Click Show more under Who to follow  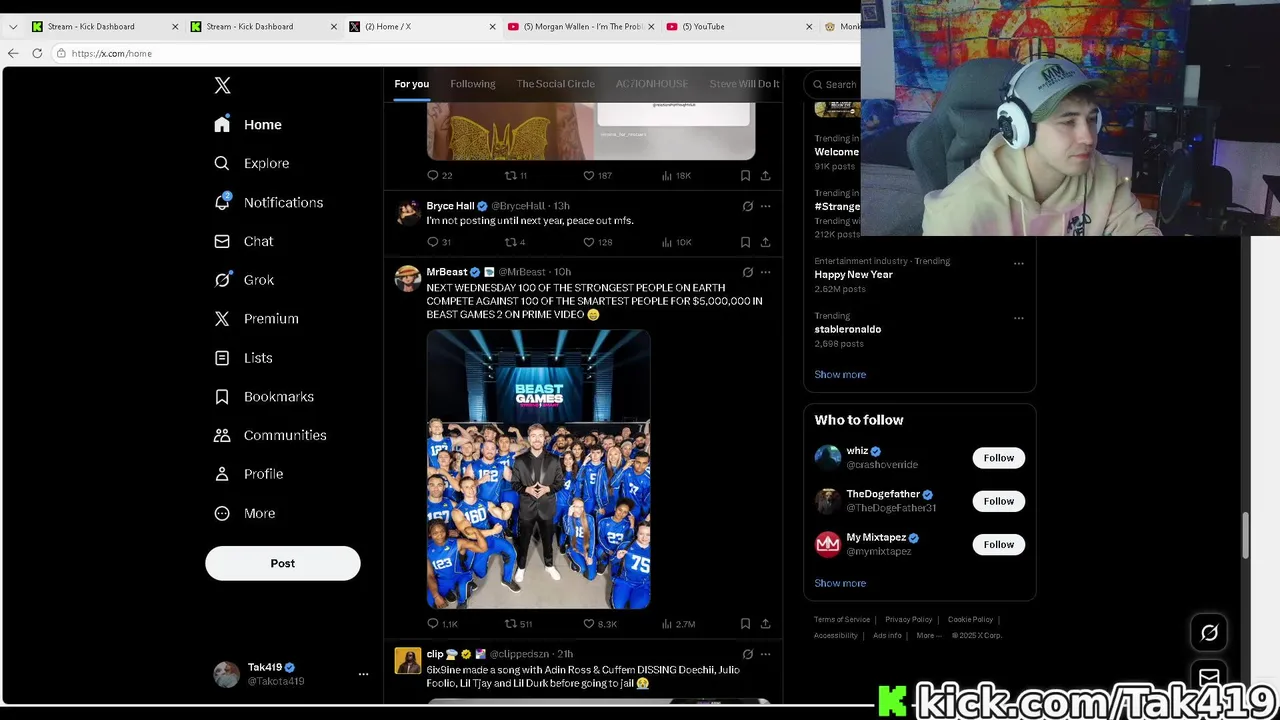pos(840,583)
